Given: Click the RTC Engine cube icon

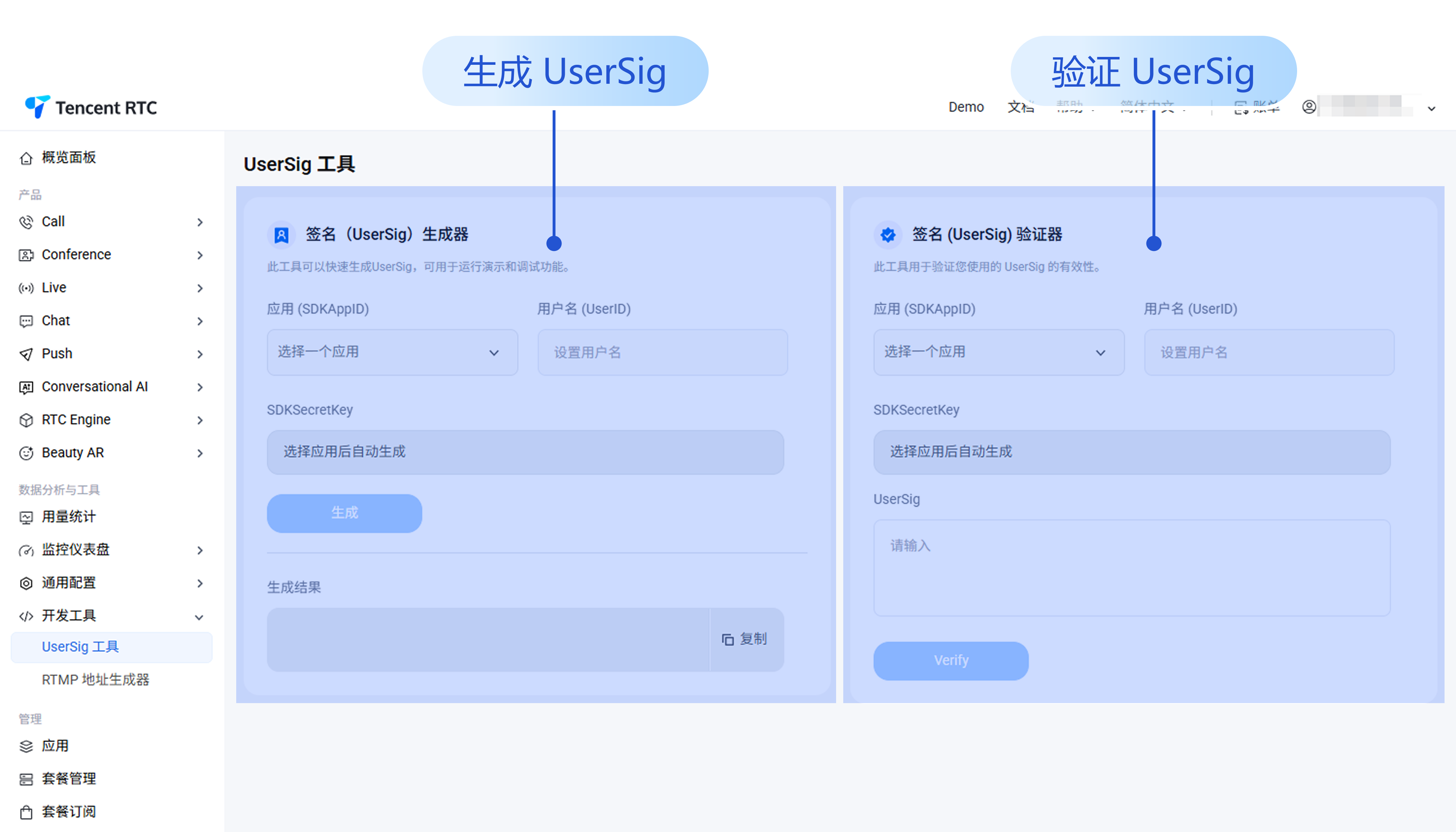Looking at the screenshot, I should tap(26, 420).
